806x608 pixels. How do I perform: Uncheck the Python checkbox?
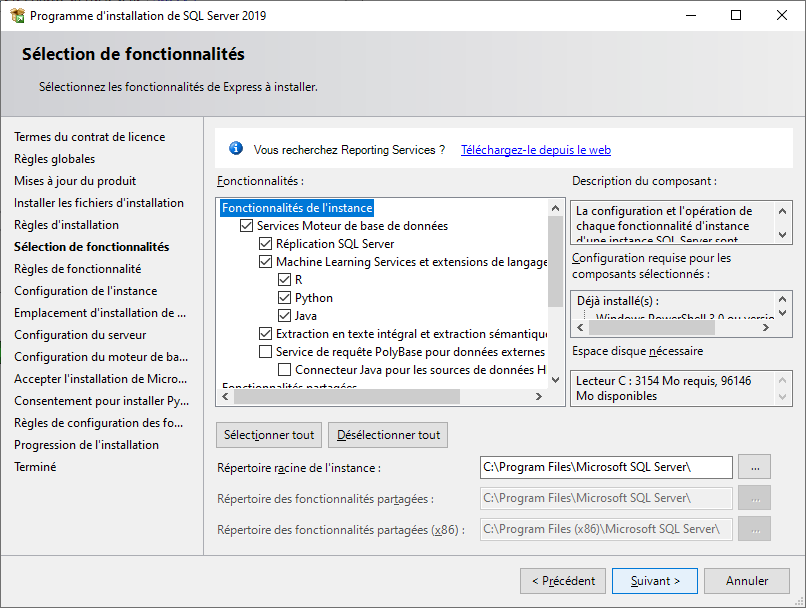pyautogui.click(x=284, y=298)
